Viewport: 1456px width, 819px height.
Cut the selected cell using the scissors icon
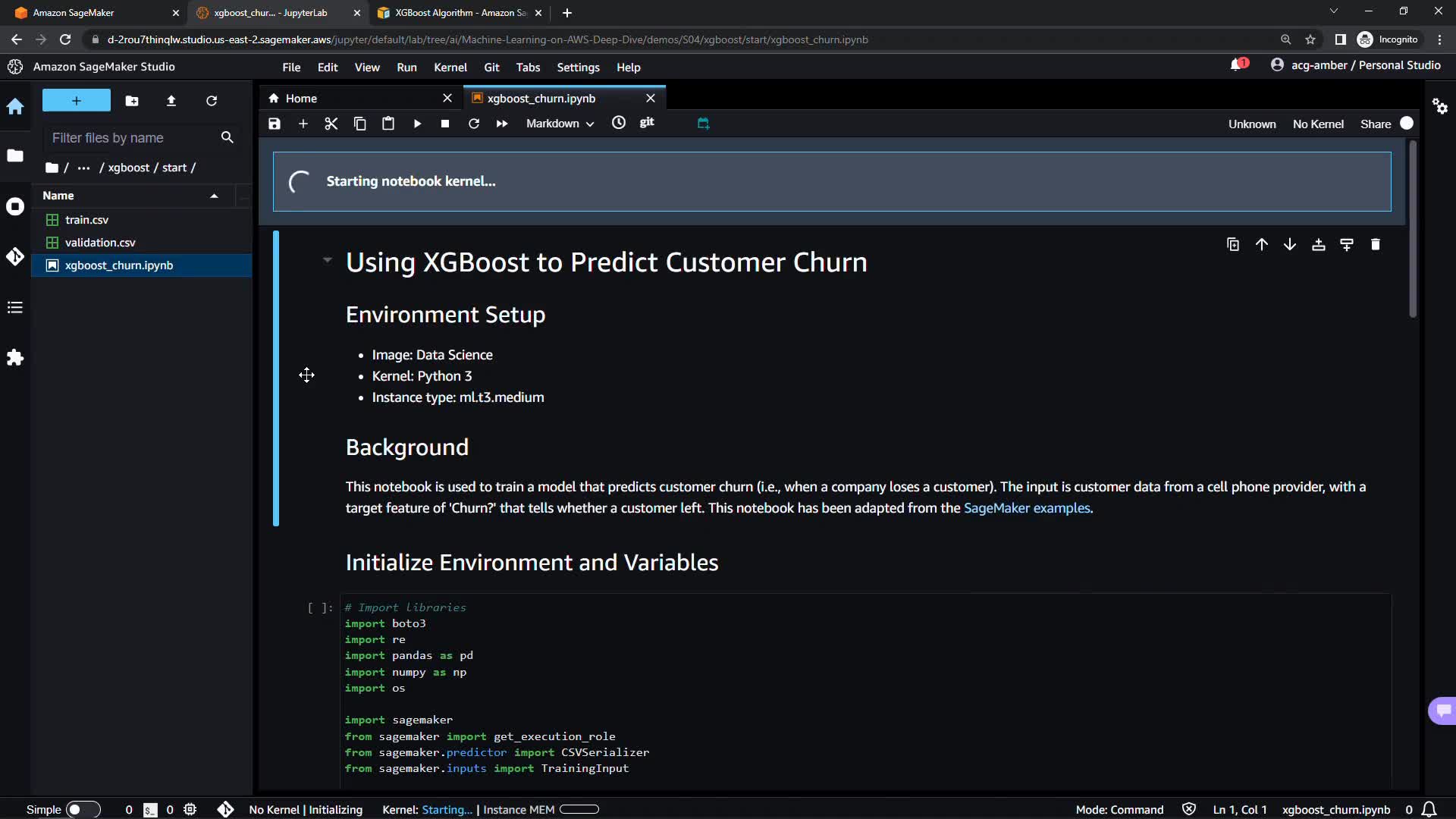[331, 124]
